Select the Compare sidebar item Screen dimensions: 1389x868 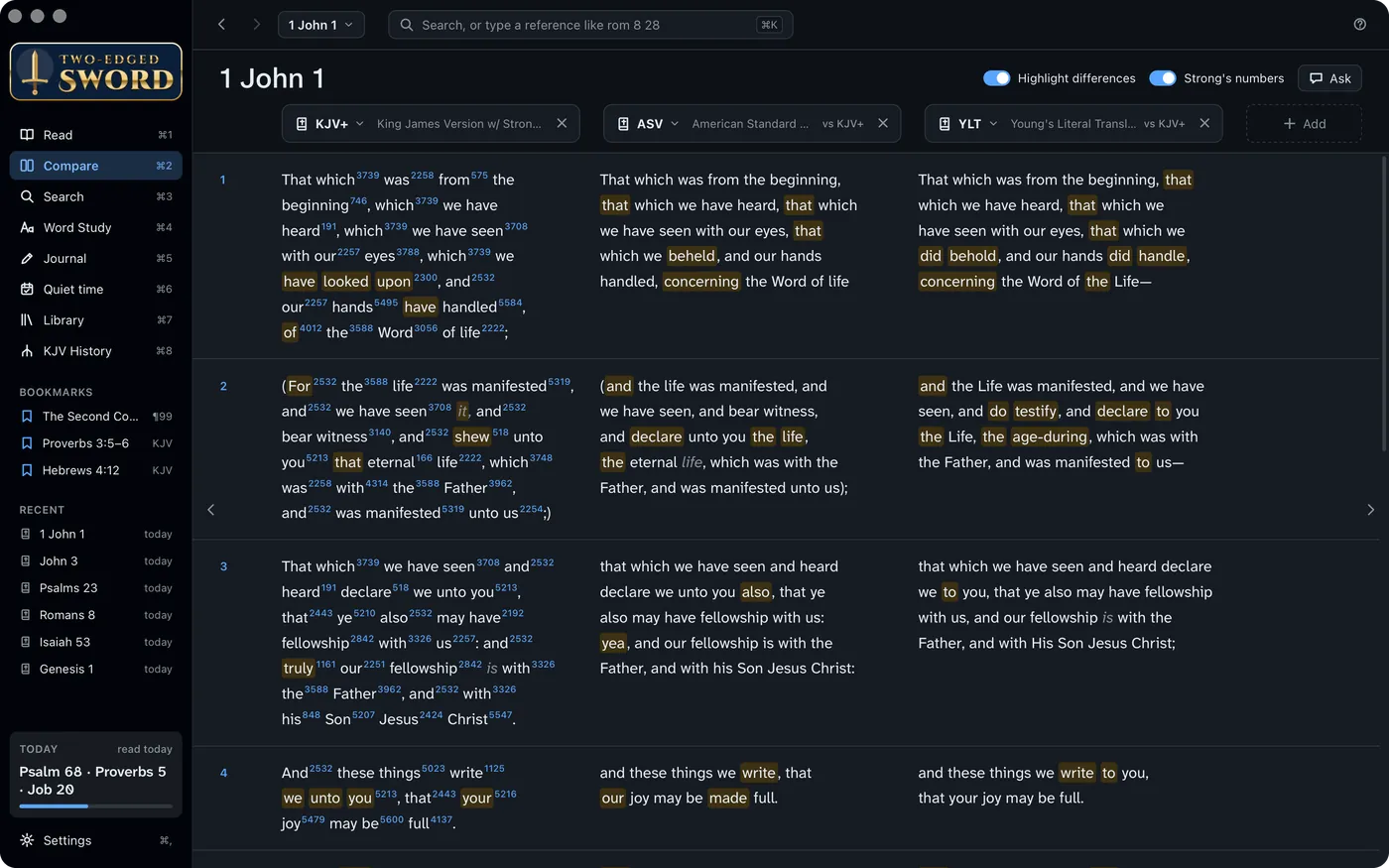point(96,166)
